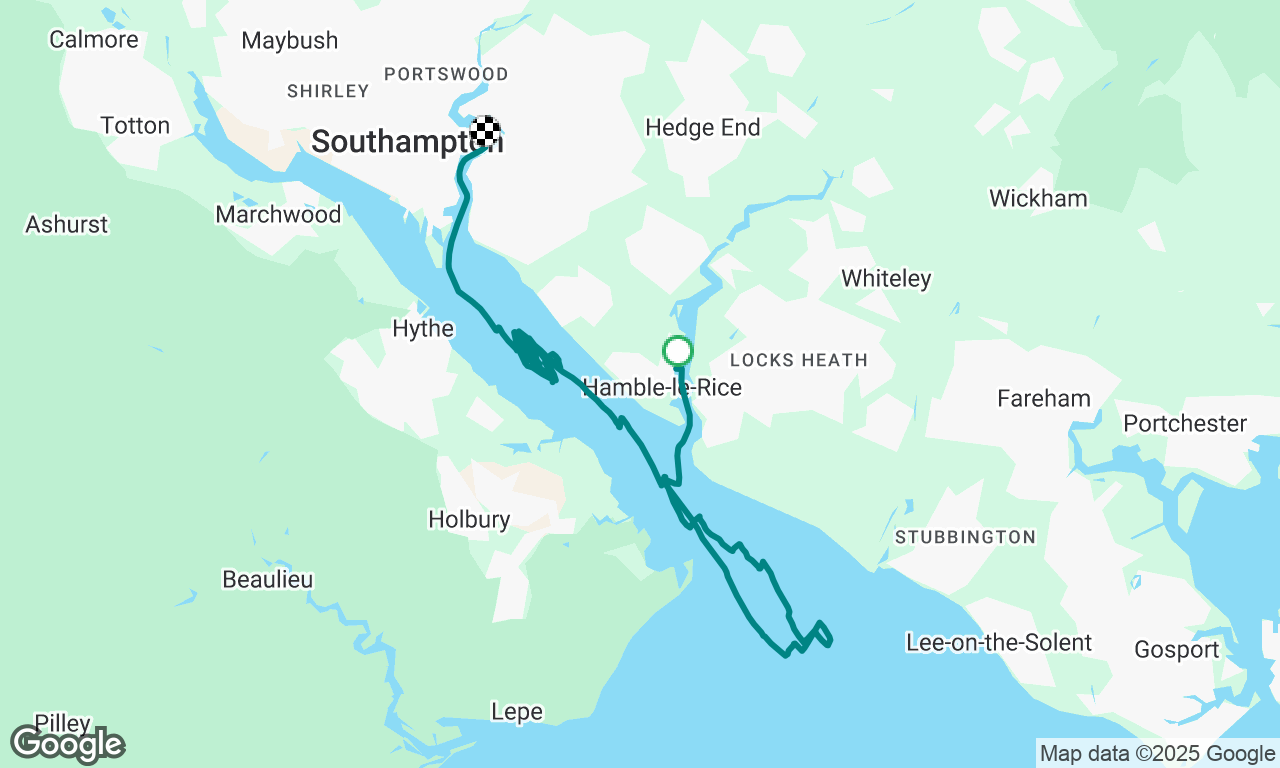The image size is (1280, 768).
Task: Click the green circle start marker
Action: 678,351
